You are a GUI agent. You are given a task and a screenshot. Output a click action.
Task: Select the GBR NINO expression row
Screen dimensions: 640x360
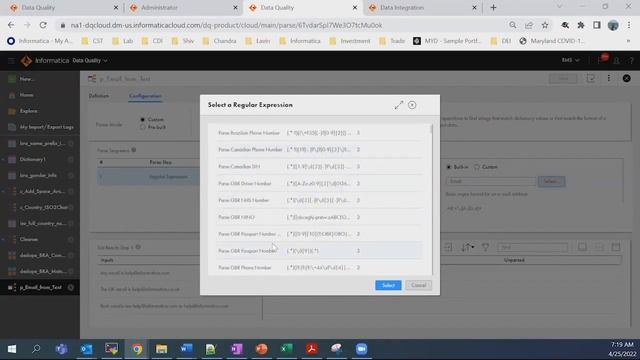point(319,217)
